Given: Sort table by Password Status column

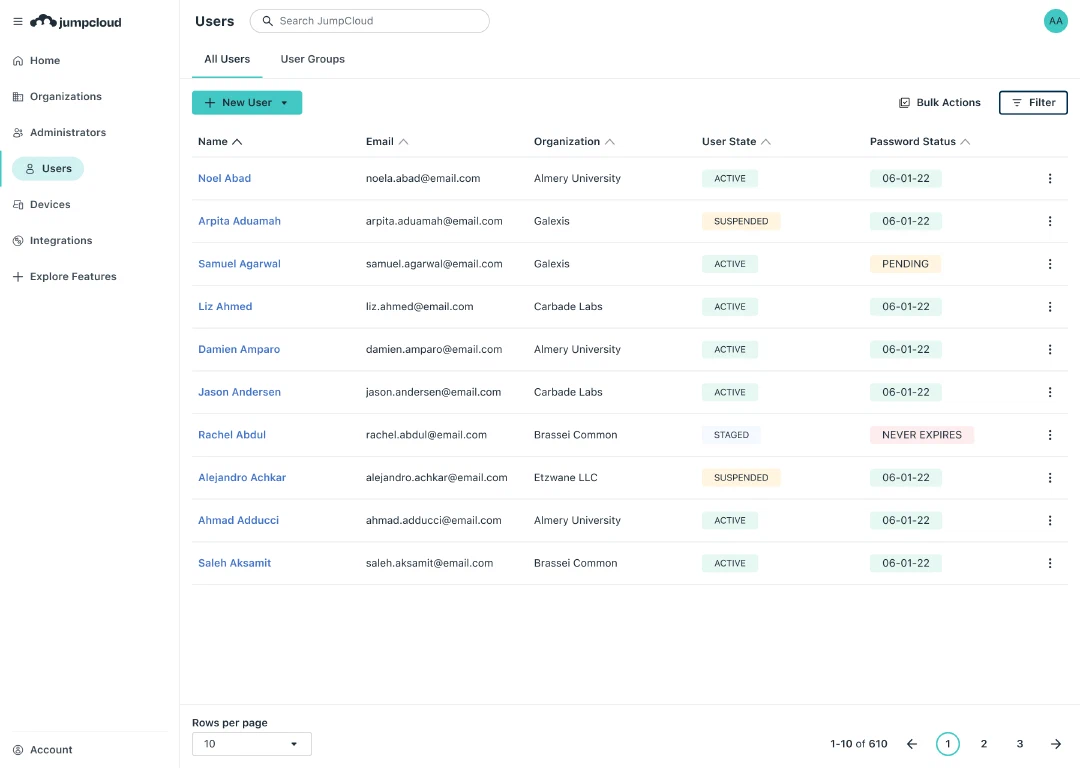Looking at the screenshot, I should click(920, 141).
